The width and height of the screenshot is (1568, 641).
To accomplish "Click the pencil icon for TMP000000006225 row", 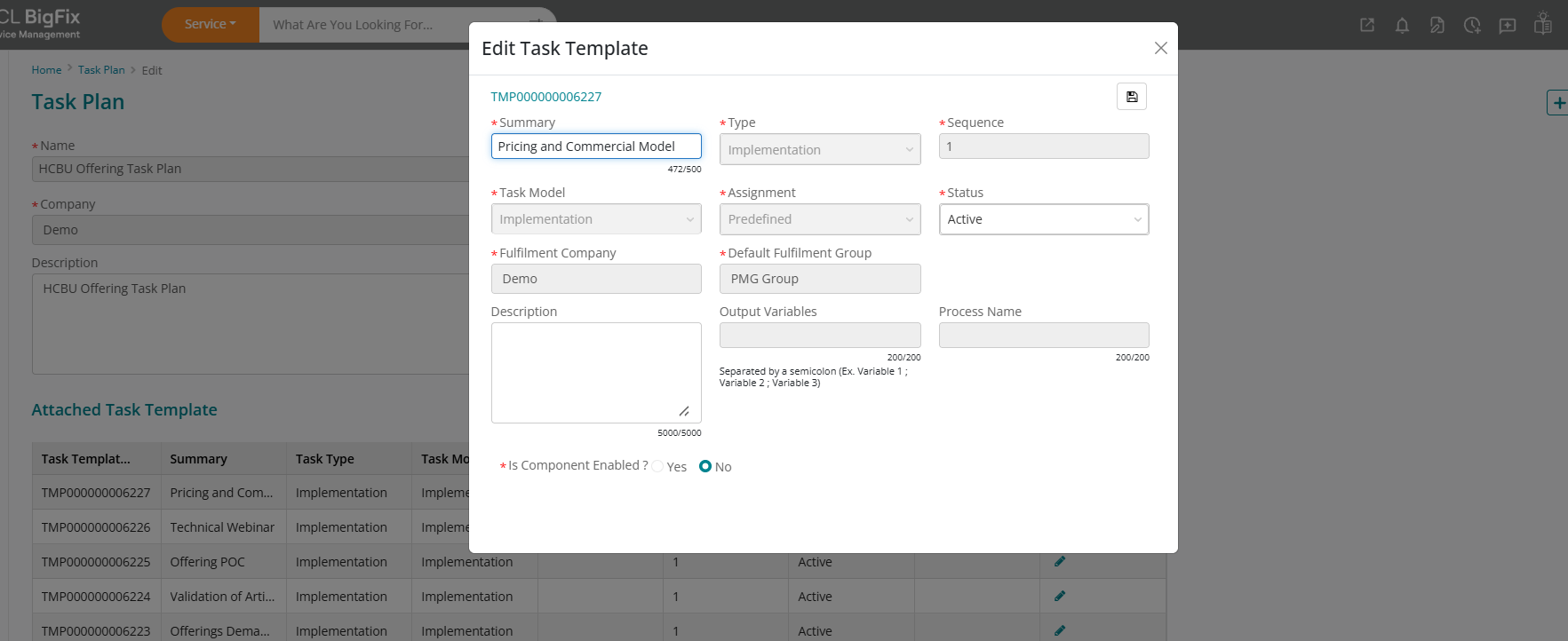I will point(1060,561).
